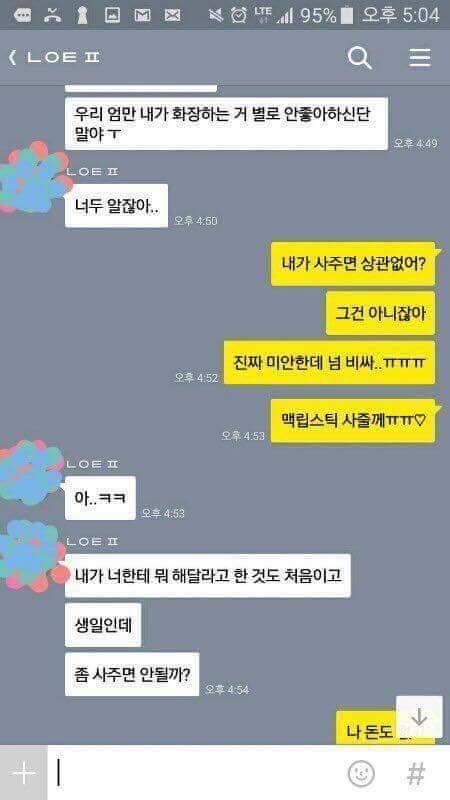The image size is (450, 800).
Task: Open the profile picture above 너두 알잖아
Action: click(x=33, y=177)
